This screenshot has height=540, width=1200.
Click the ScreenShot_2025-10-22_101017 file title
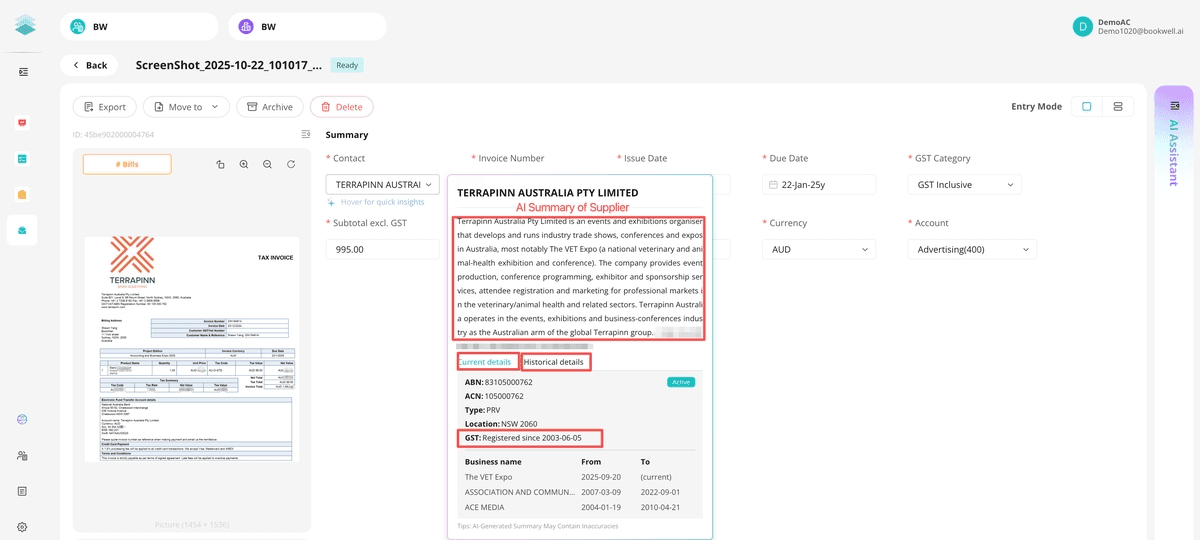(229, 65)
